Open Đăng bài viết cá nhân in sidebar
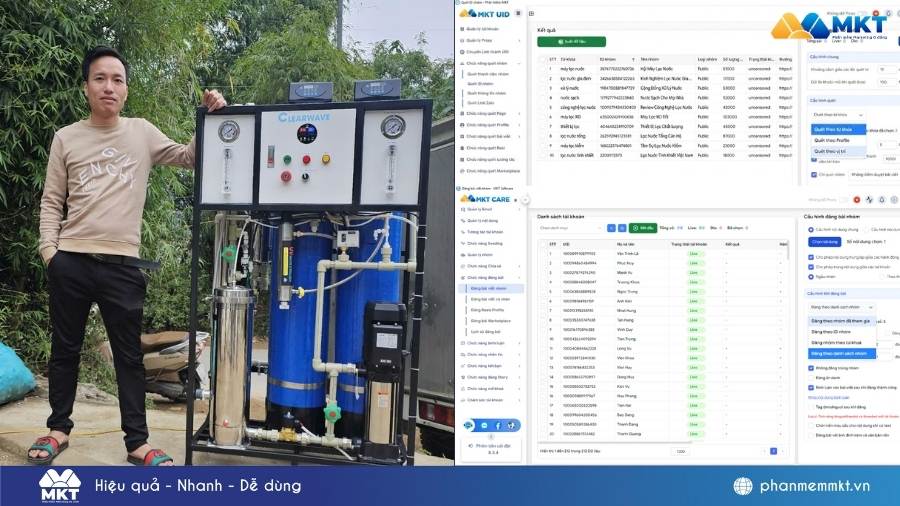The image size is (900, 506). (x=490, y=299)
